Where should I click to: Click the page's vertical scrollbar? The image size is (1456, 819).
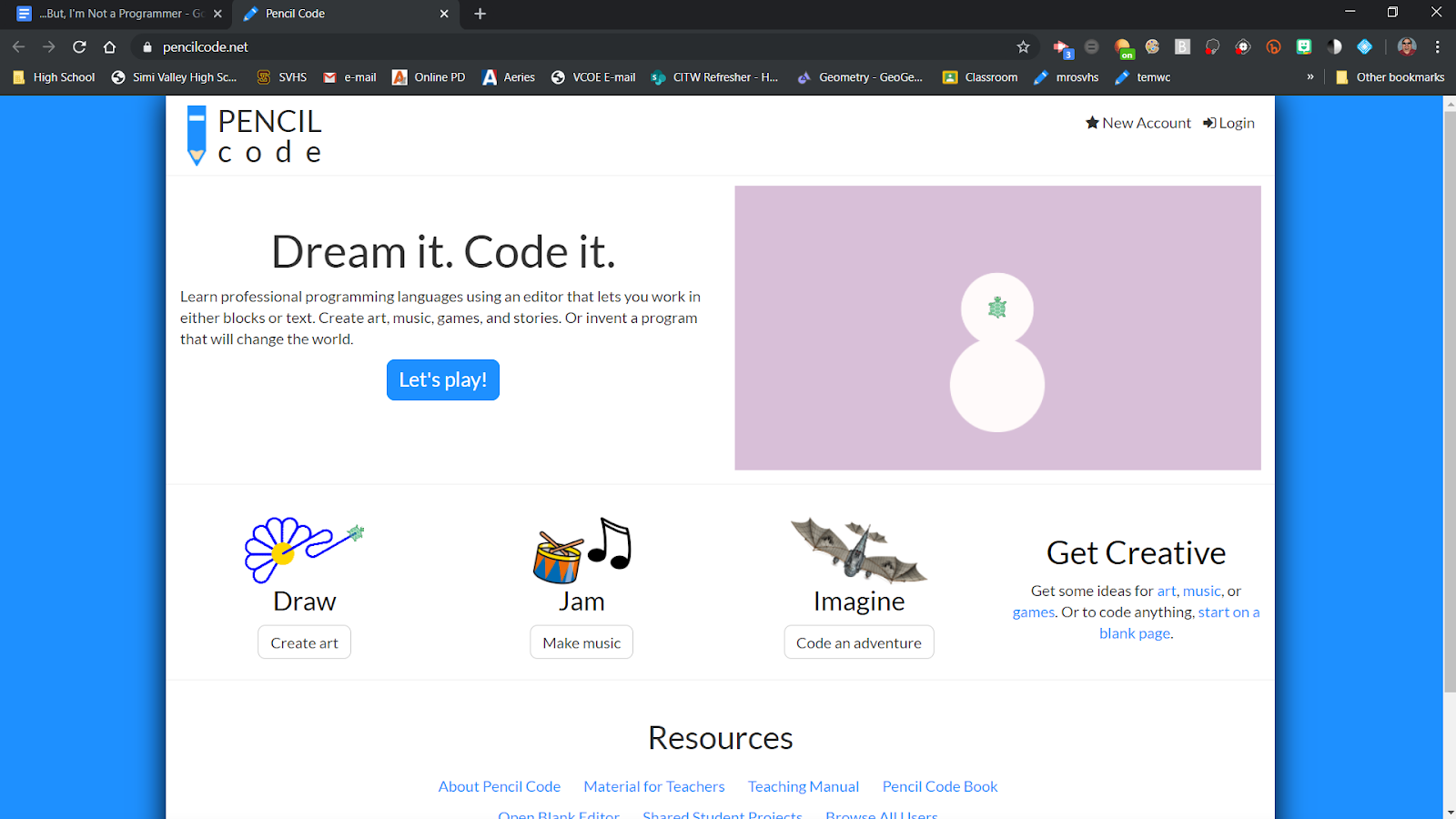point(1450,400)
